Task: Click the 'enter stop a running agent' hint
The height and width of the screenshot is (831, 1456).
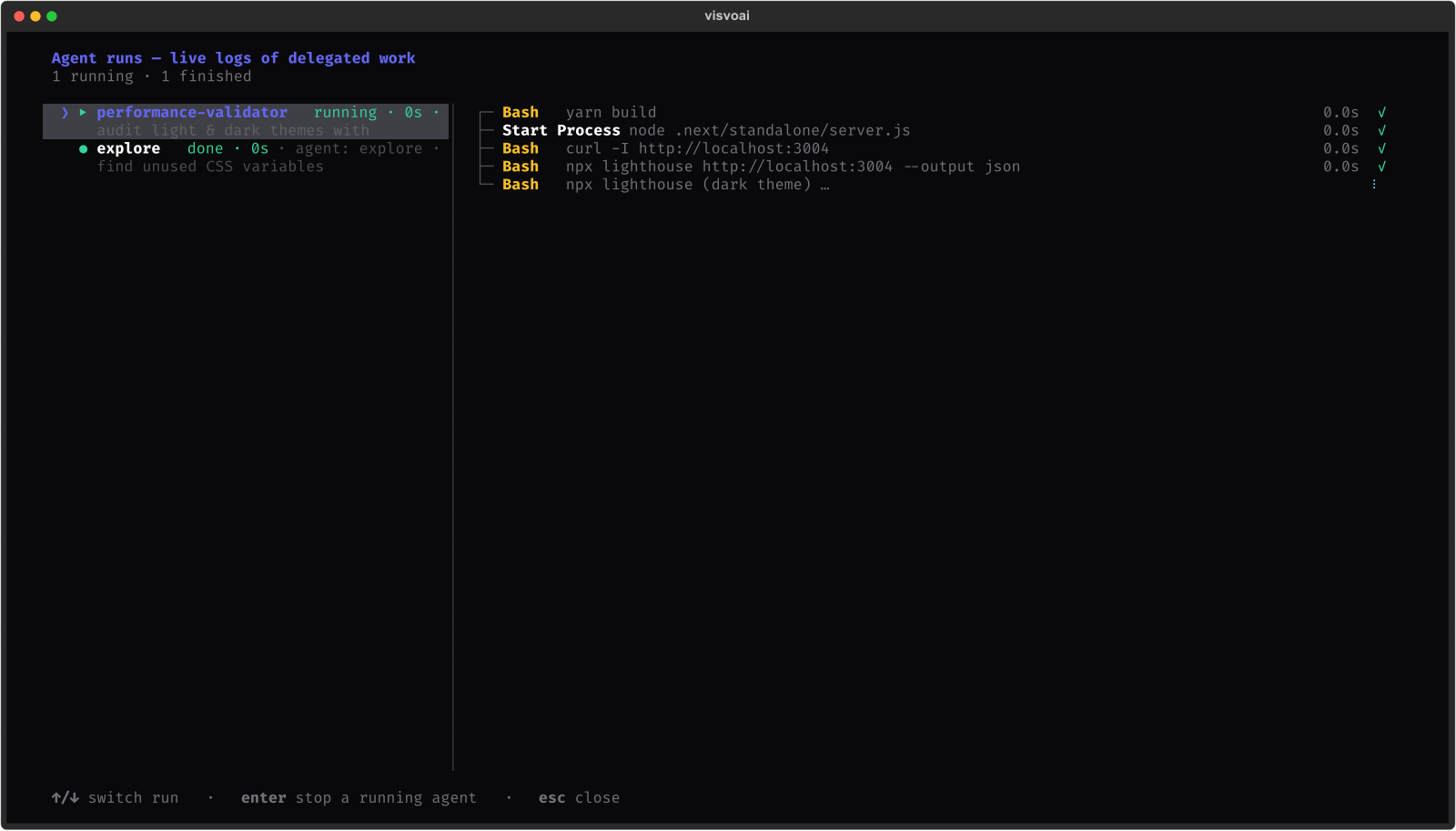Action: point(359,798)
